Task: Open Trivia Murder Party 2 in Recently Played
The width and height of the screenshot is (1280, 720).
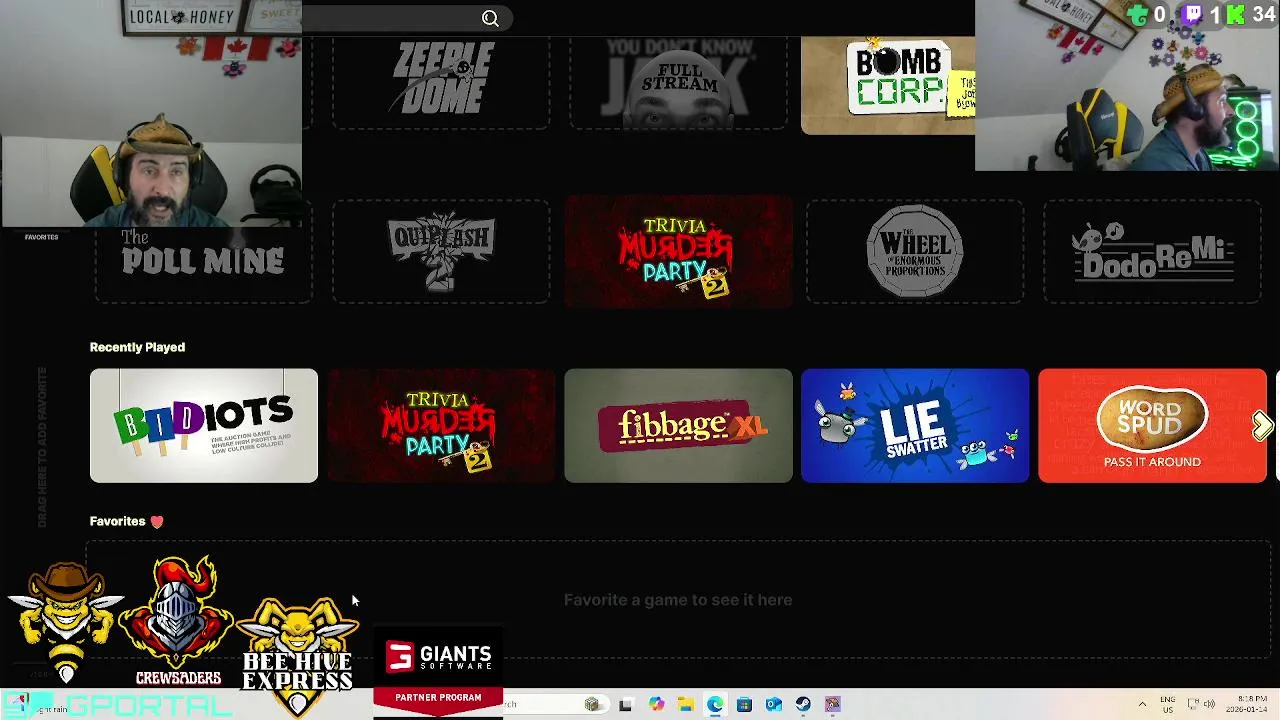Action: [x=441, y=426]
